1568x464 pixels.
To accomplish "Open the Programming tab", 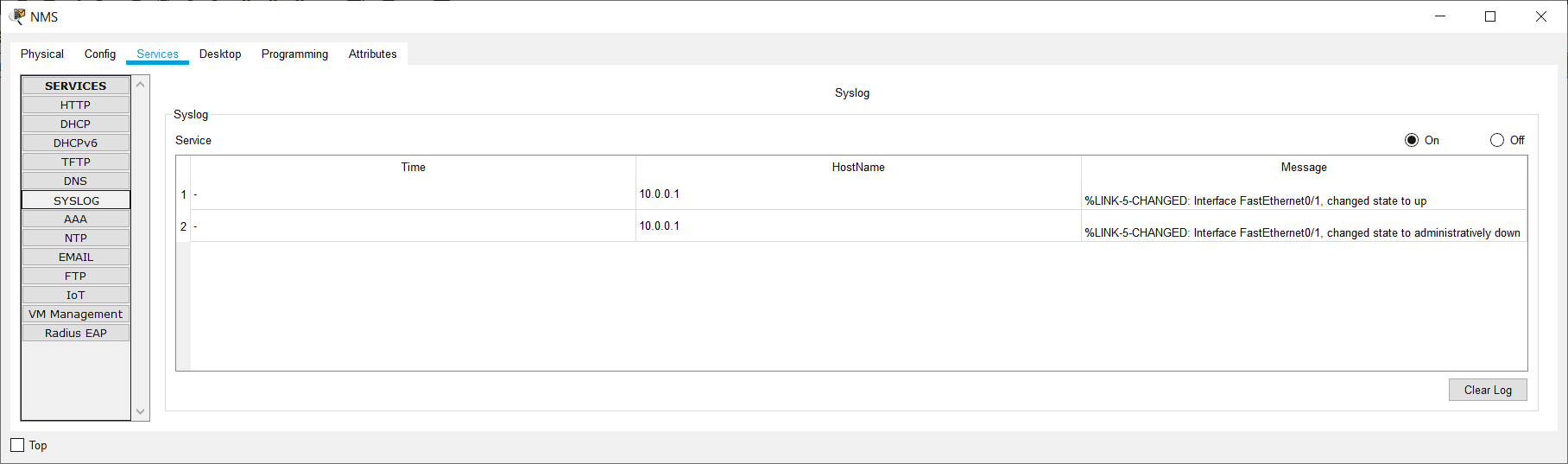I will click(x=294, y=54).
